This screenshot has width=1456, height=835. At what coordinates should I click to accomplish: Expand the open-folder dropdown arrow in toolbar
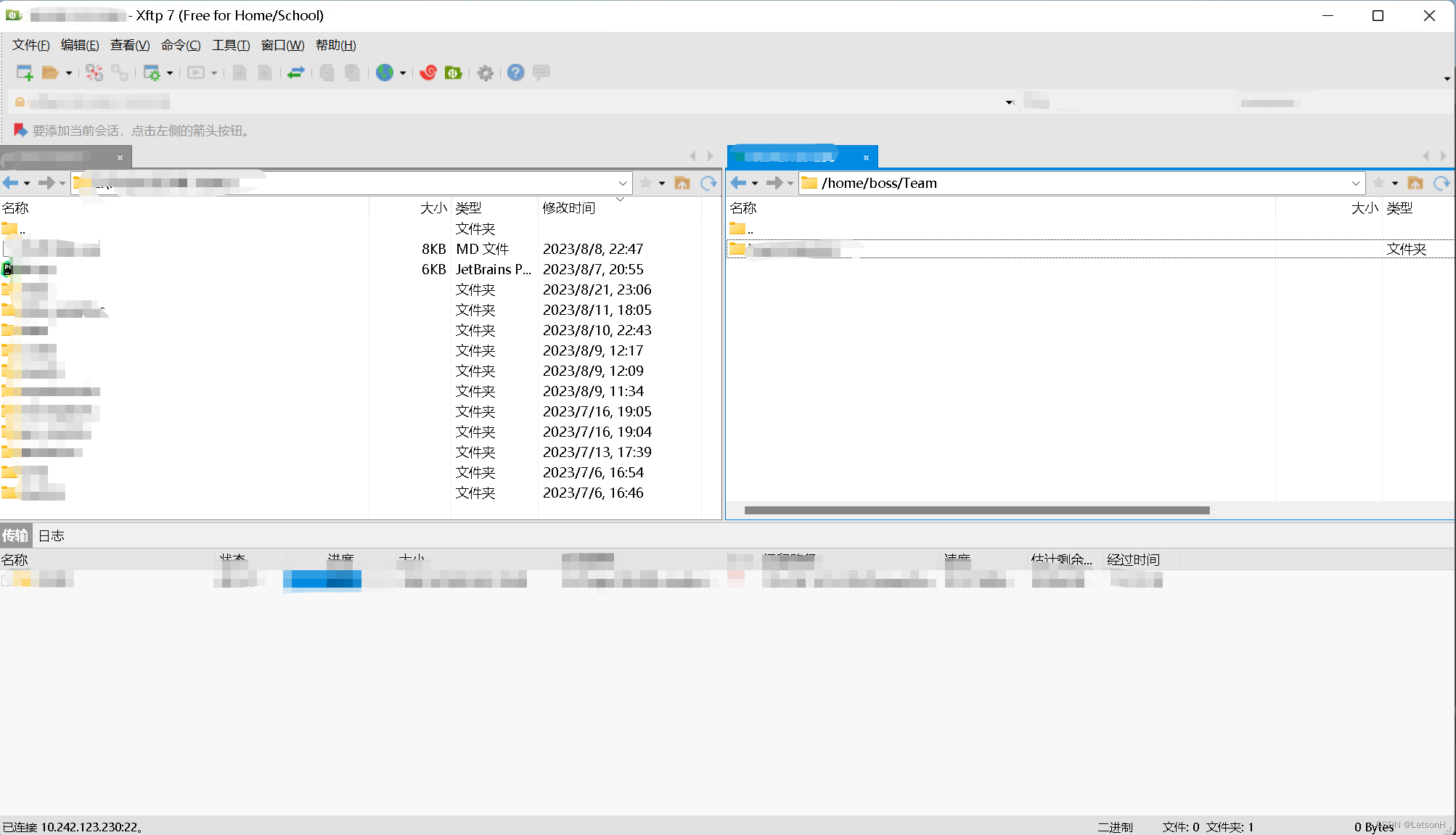pyautogui.click(x=68, y=73)
